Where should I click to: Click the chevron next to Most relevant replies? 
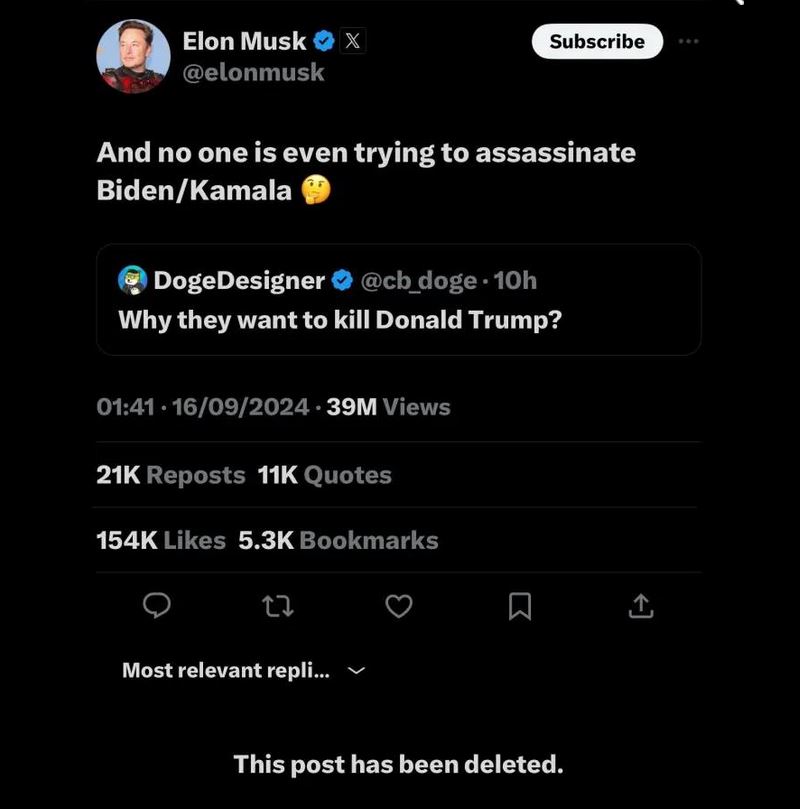(356, 671)
